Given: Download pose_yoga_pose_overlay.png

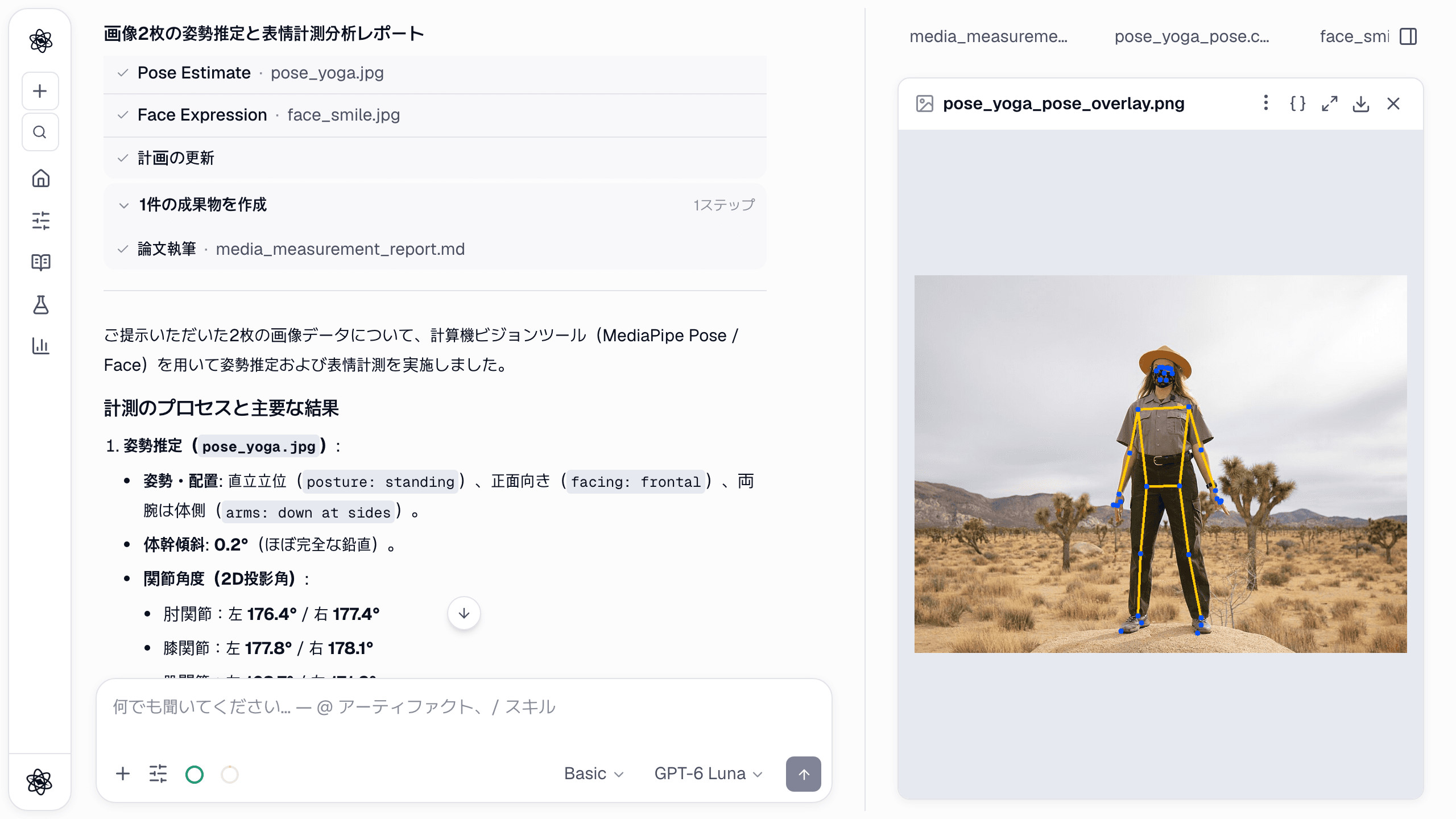Looking at the screenshot, I should pyautogui.click(x=1361, y=104).
